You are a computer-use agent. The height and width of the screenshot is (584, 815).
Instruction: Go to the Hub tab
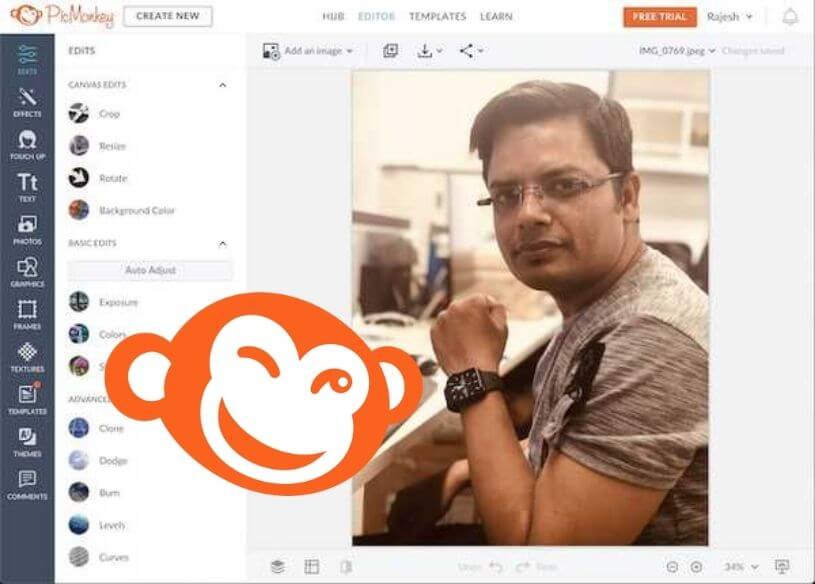click(x=333, y=17)
